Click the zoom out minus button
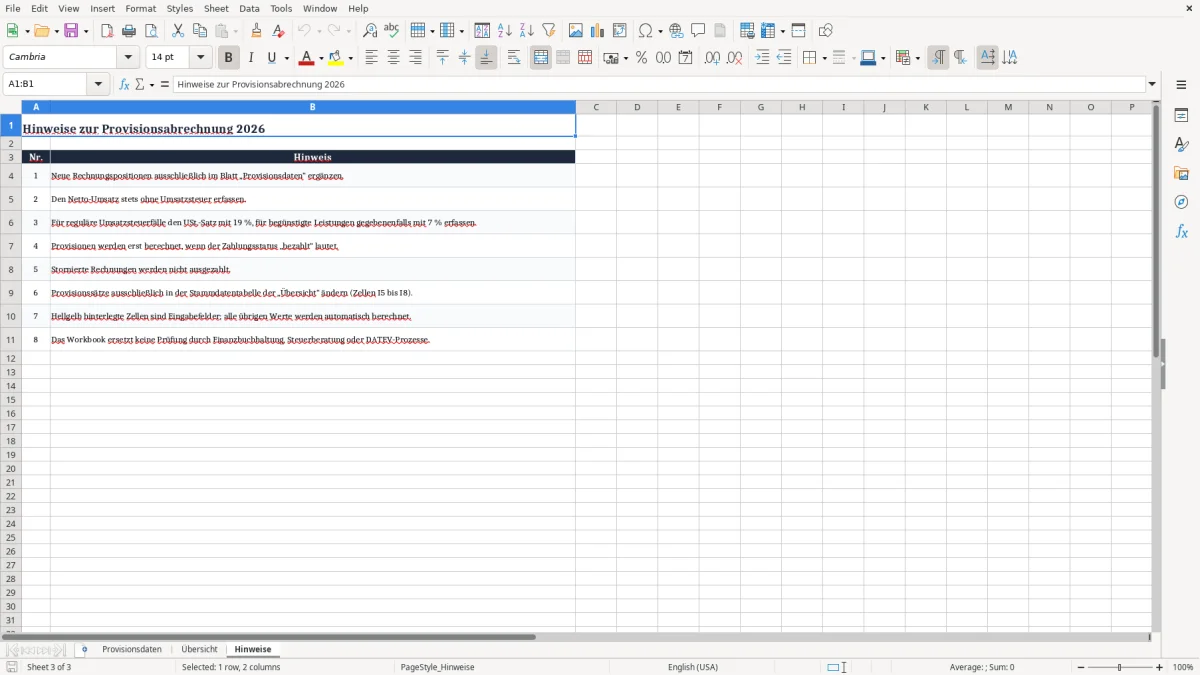1200x675 pixels. tap(1081, 667)
